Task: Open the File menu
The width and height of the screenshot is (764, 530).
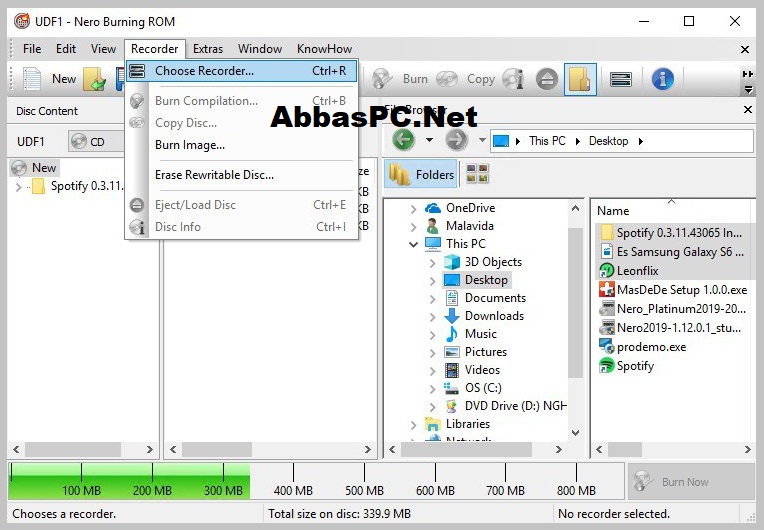Action: [x=32, y=49]
